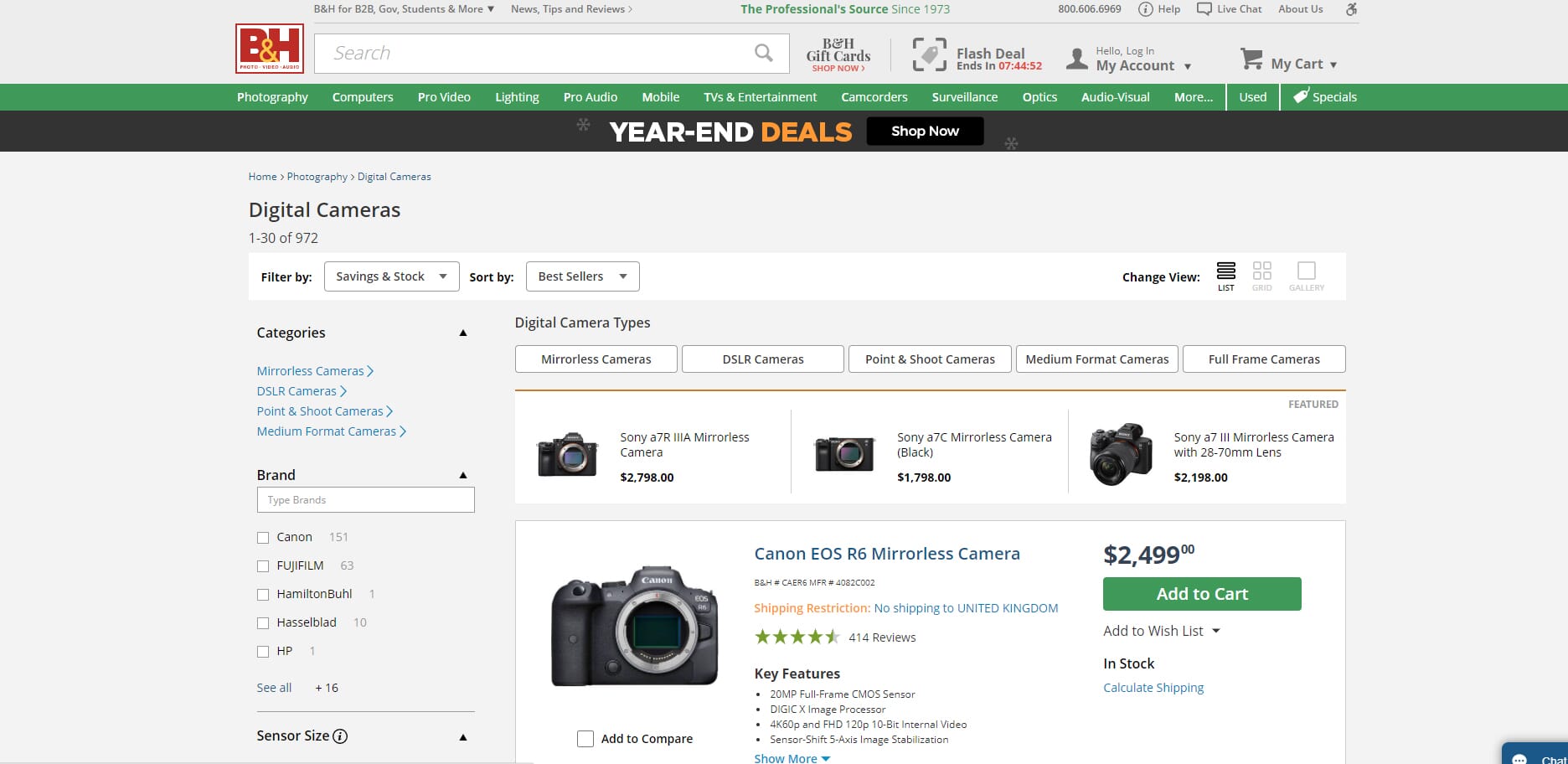Image resolution: width=1568 pixels, height=764 pixels.
Task: Click the accessibility wheelchair icon
Action: pyautogui.click(x=1351, y=9)
